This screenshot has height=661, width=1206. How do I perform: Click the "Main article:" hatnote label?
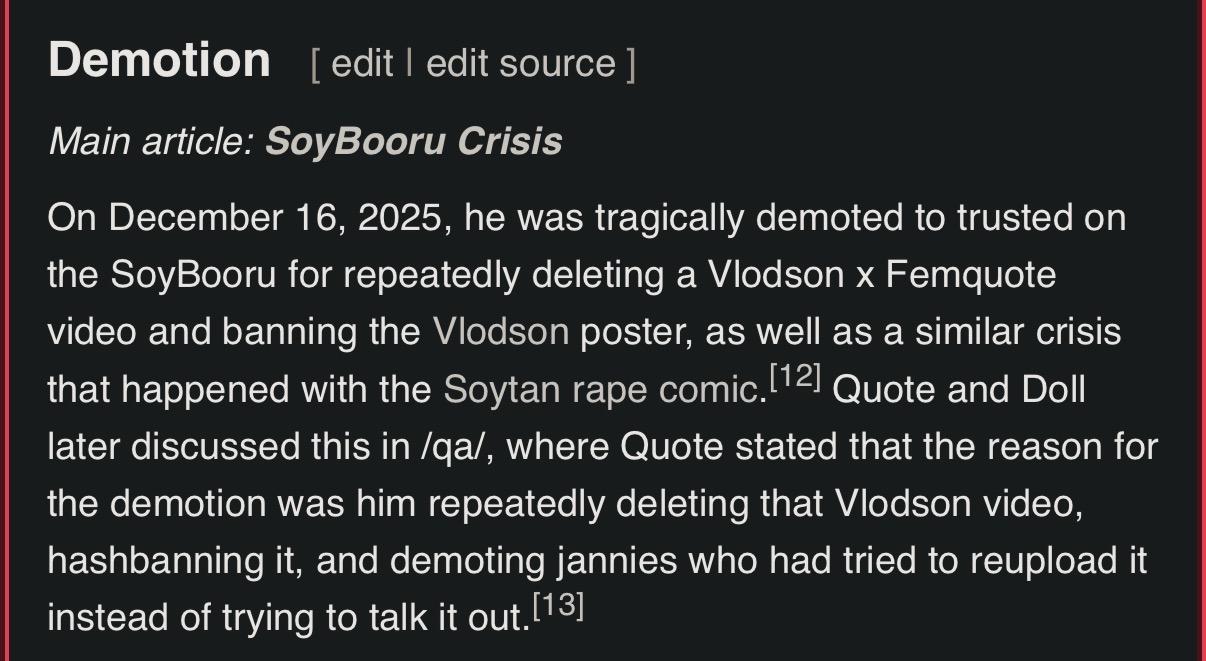coord(150,141)
